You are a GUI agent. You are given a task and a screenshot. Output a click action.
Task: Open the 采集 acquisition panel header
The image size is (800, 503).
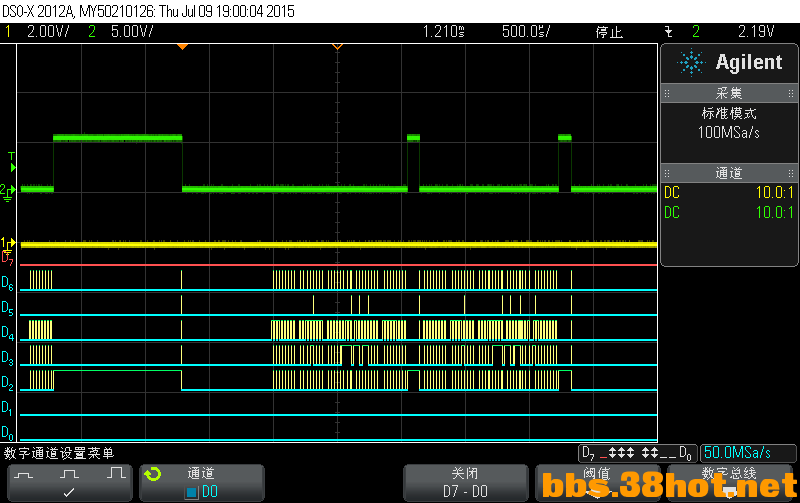[x=730, y=93]
